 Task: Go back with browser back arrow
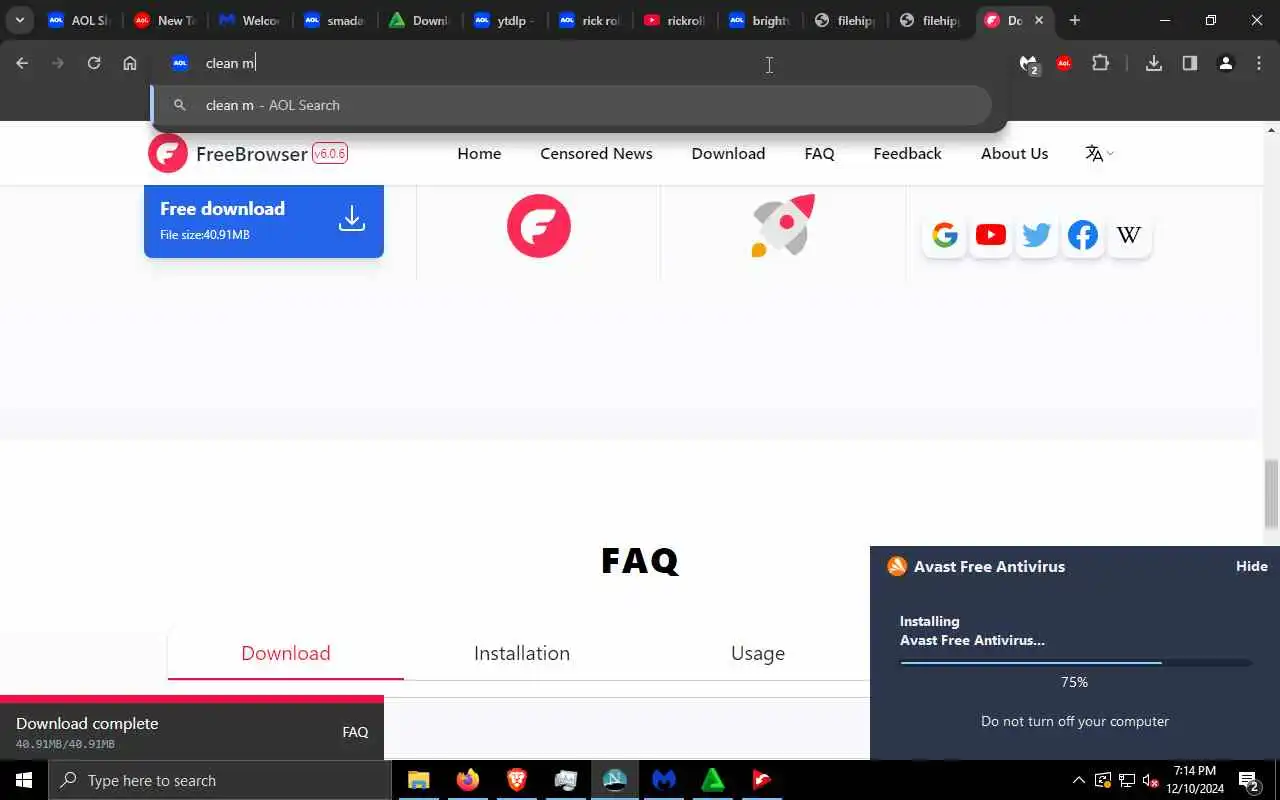pyautogui.click(x=22, y=63)
